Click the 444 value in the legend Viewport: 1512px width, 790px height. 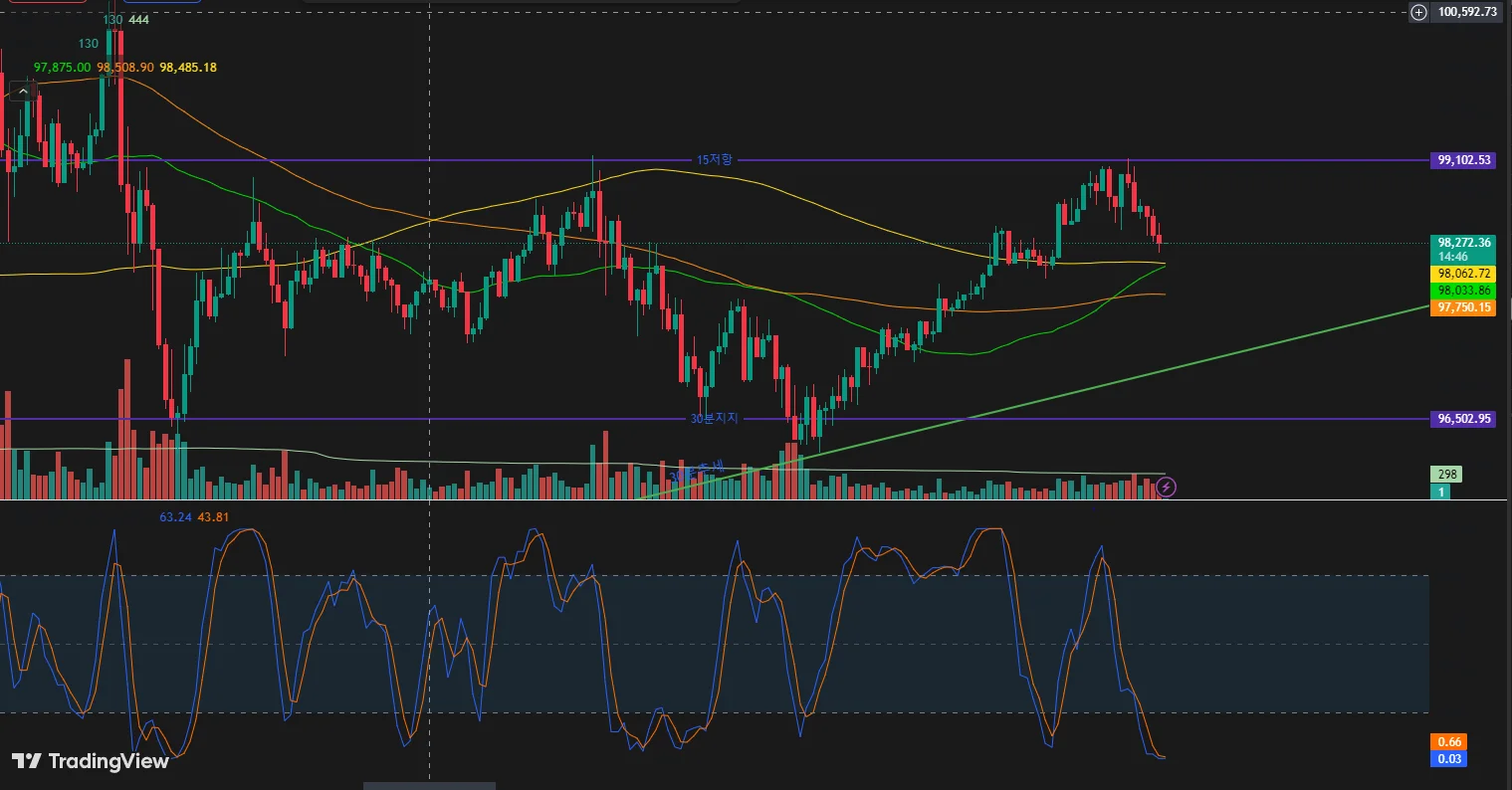[x=138, y=20]
